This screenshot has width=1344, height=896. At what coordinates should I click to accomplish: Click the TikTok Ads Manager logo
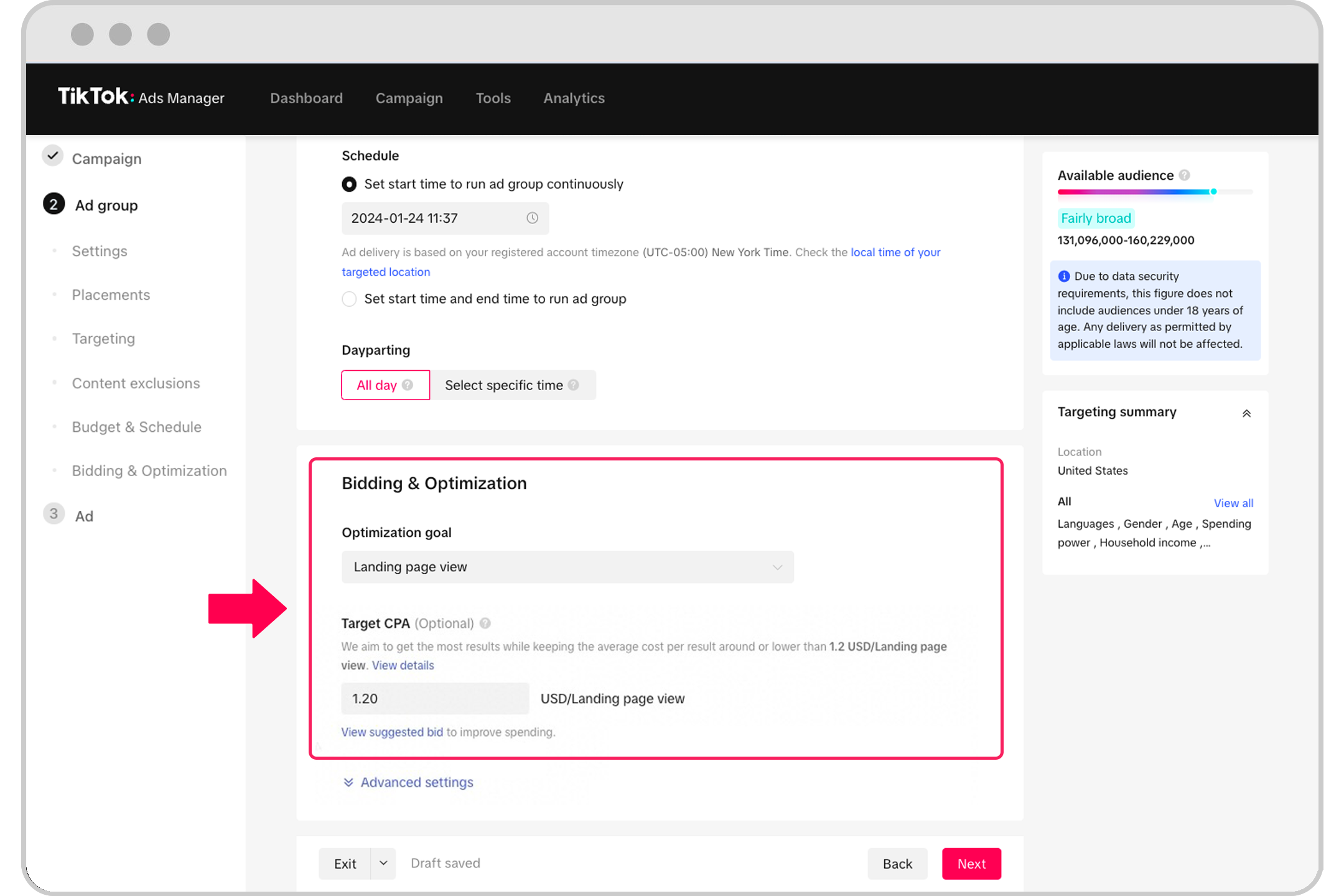141,97
